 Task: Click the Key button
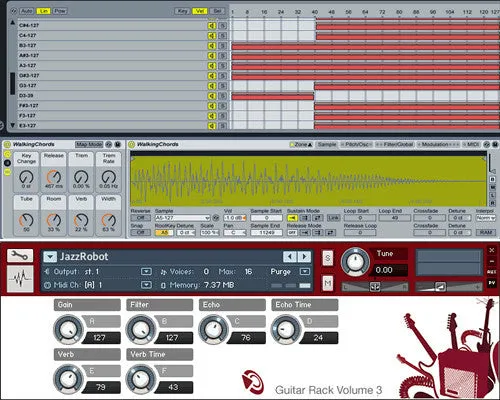coord(182,11)
